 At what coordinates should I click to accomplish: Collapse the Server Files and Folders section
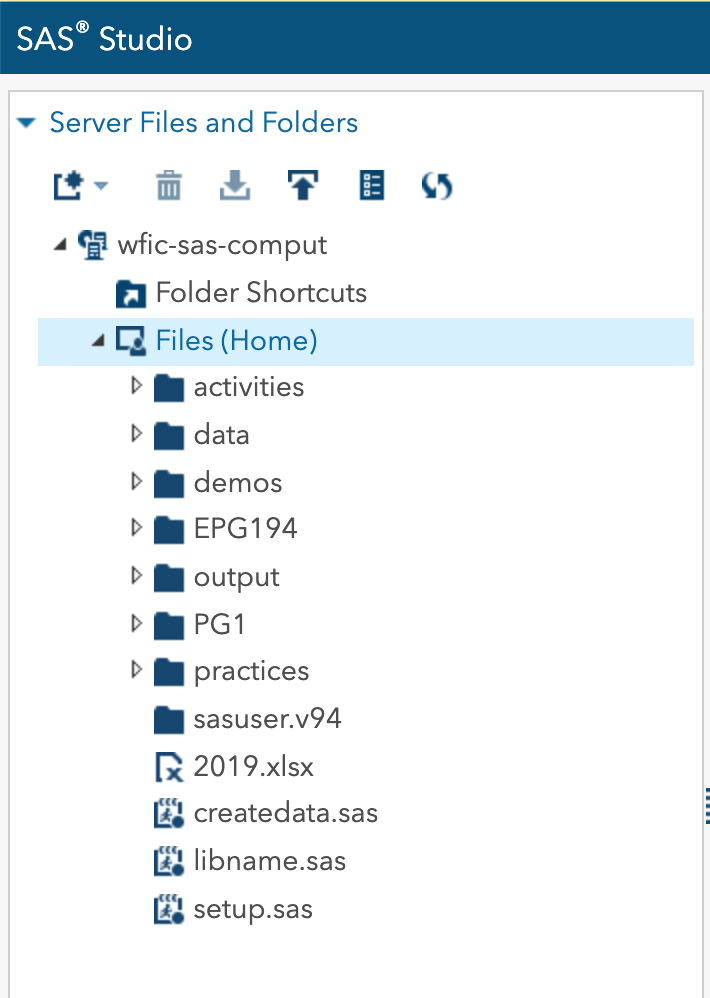(27, 123)
